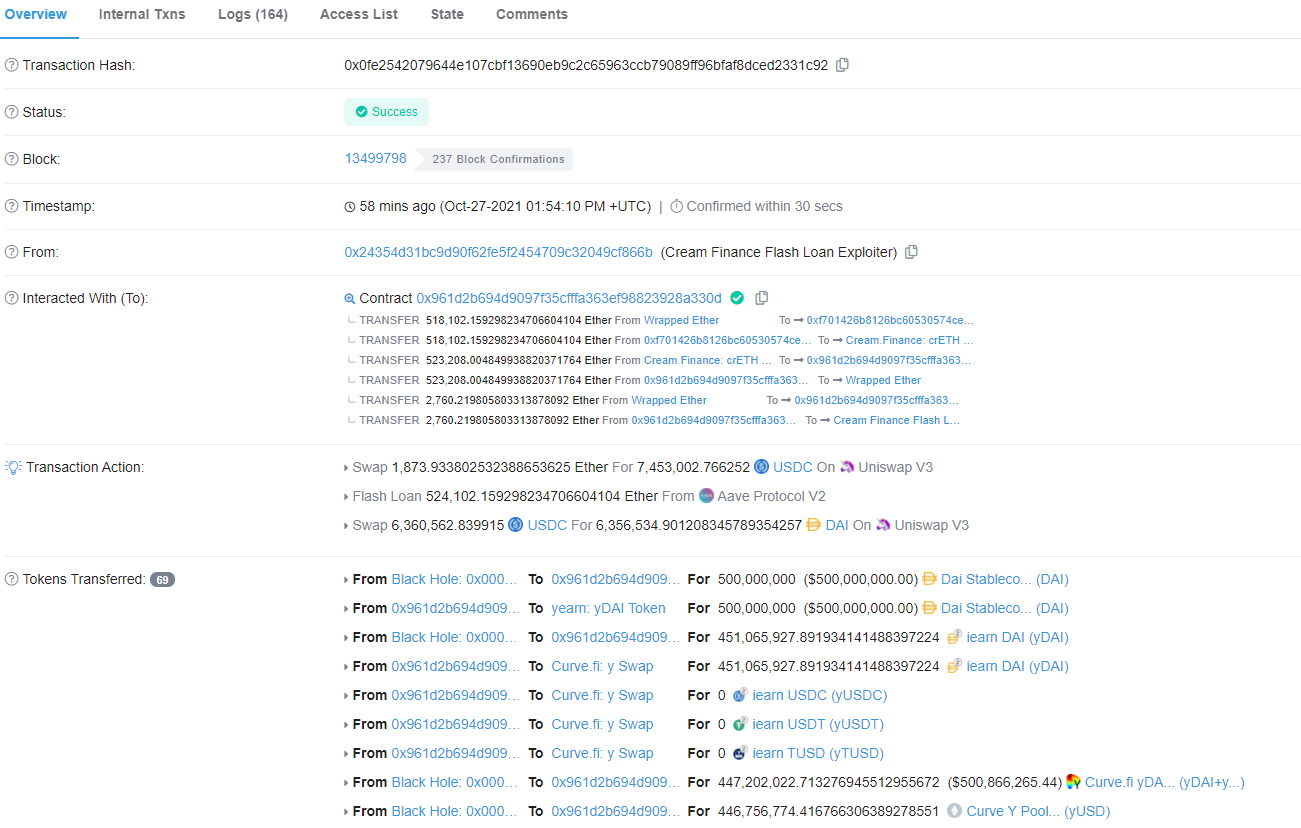Viewport: 1301px width, 828px height.
Task: Click the USDC icon in the 1,873 Ether swap row
Action: pyautogui.click(x=761, y=467)
